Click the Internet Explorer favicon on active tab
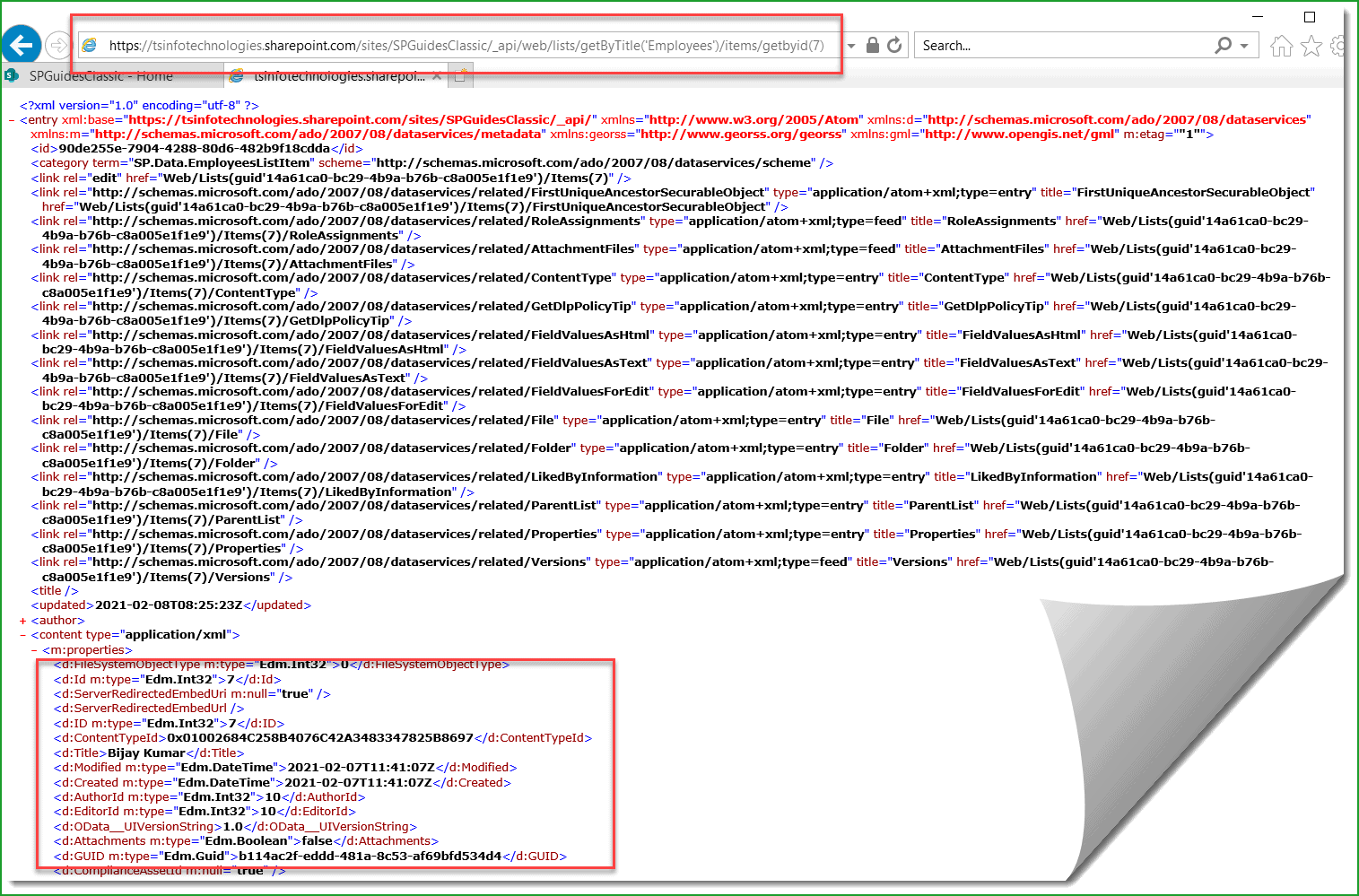This screenshot has height=896, width=1359. click(236, 76)
